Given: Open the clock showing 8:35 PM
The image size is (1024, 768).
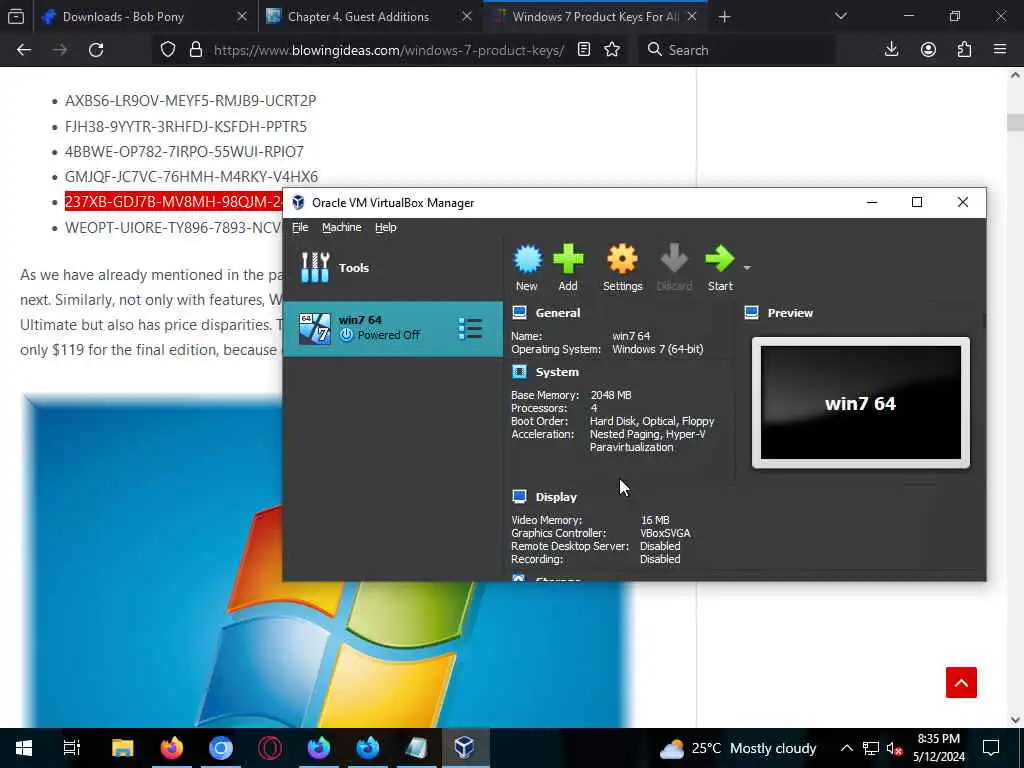Looking at the screenshot, I should point(938,748).
